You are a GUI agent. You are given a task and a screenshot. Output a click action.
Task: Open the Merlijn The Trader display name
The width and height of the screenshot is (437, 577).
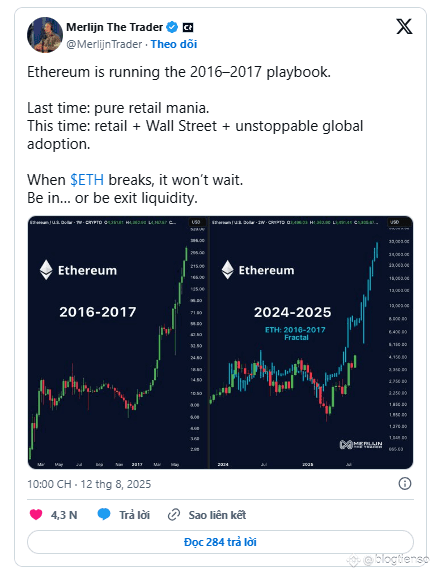click(x=114, y=27)
